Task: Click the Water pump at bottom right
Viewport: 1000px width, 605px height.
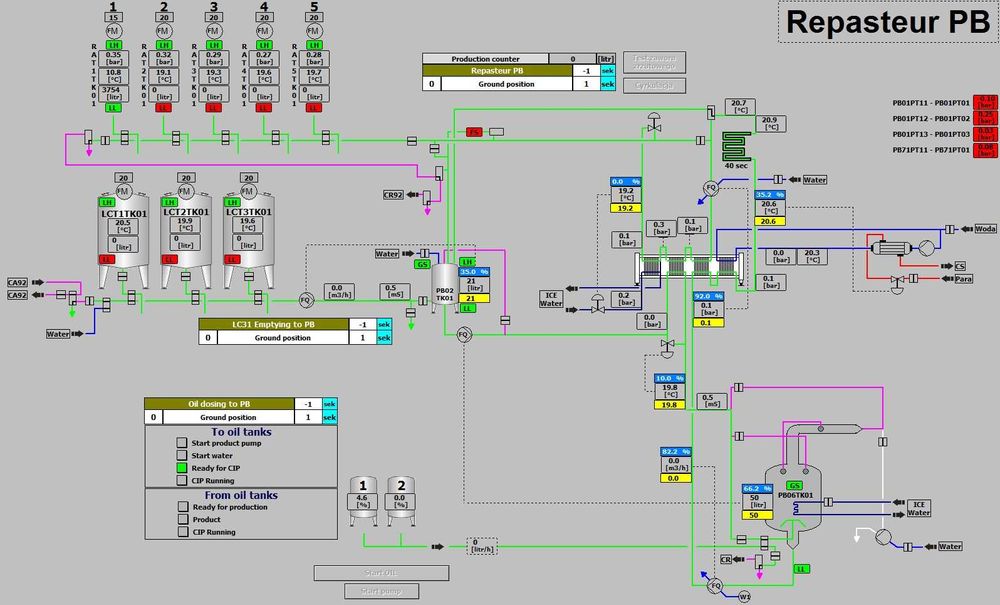Action: (x=883, y=536)
